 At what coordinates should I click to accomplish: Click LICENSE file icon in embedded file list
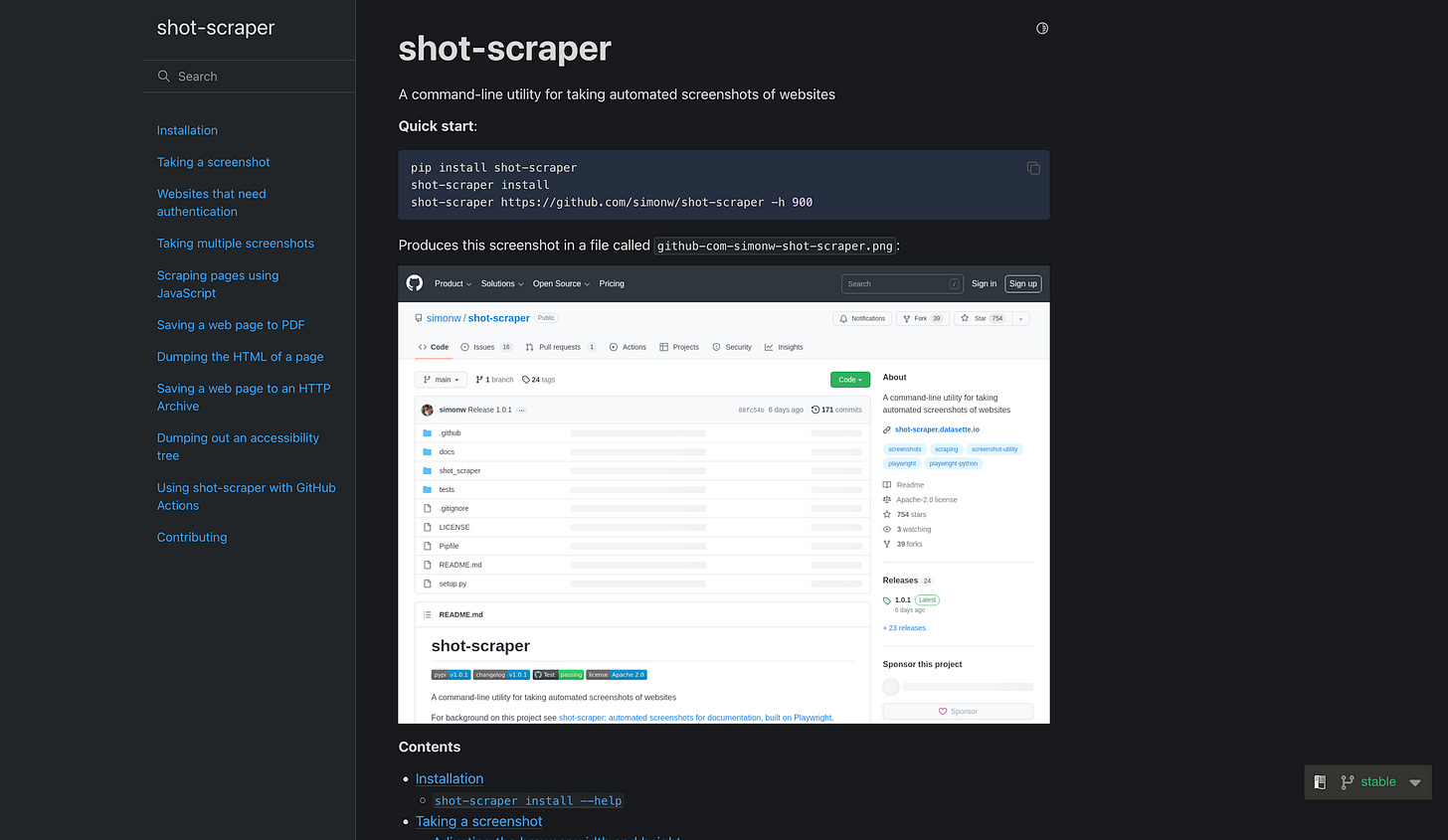(428, 528)
